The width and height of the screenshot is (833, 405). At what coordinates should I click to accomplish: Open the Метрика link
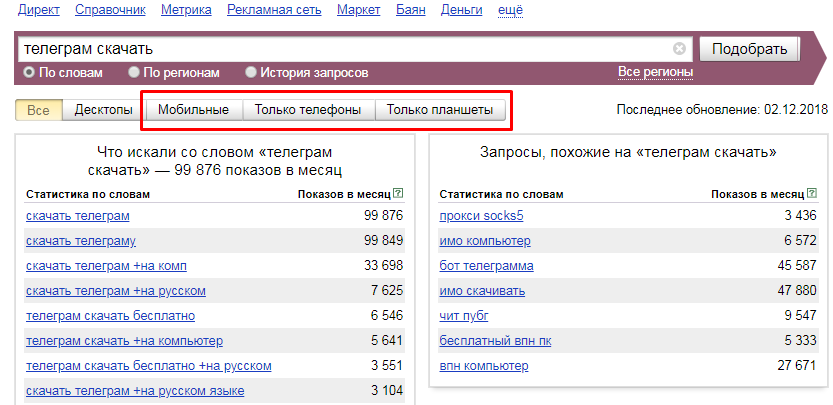pyautogui.click(x=186, y=10)
